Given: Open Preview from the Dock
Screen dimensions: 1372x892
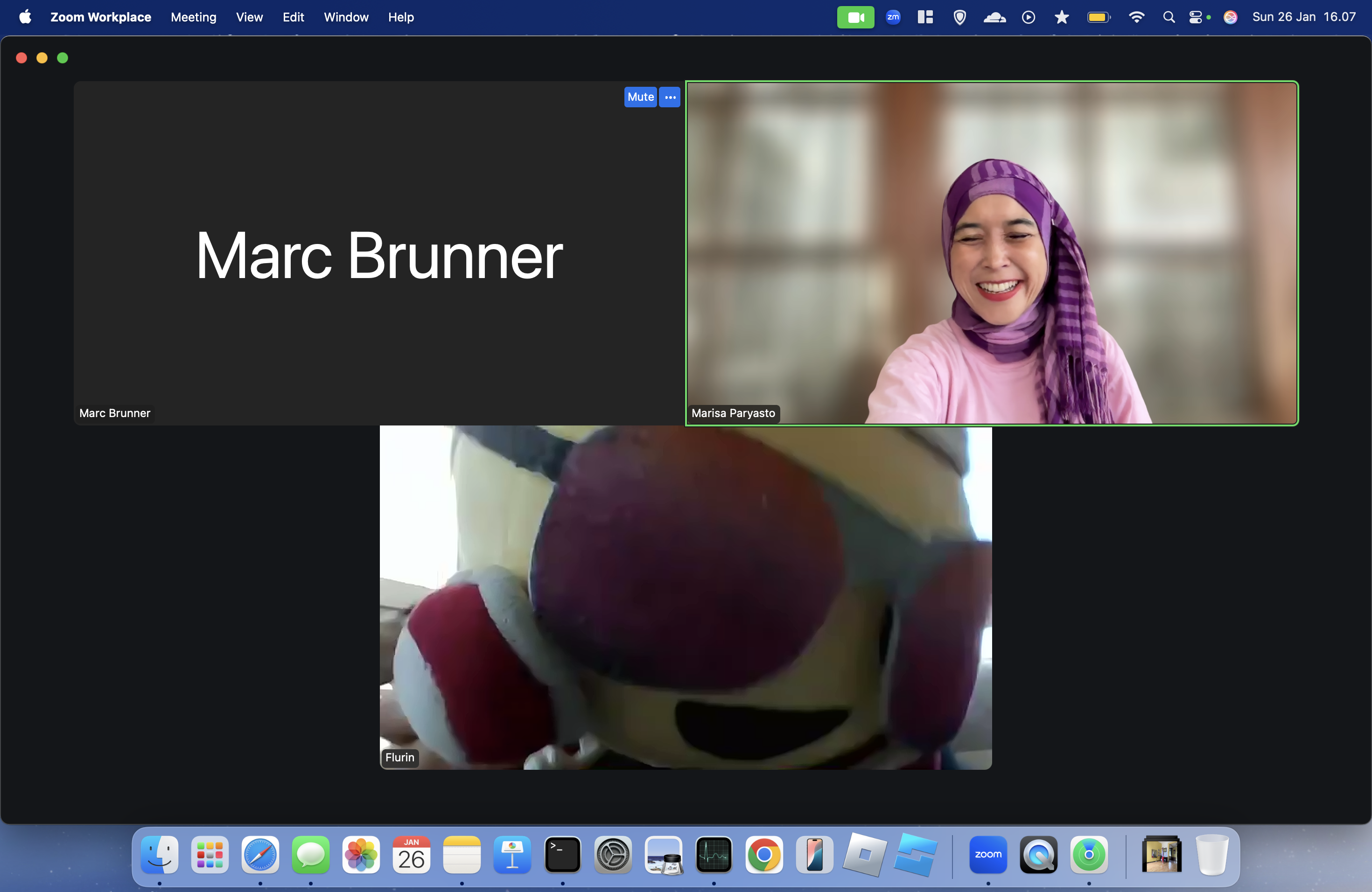Looking at the screenshot, I should coord(664,855).
